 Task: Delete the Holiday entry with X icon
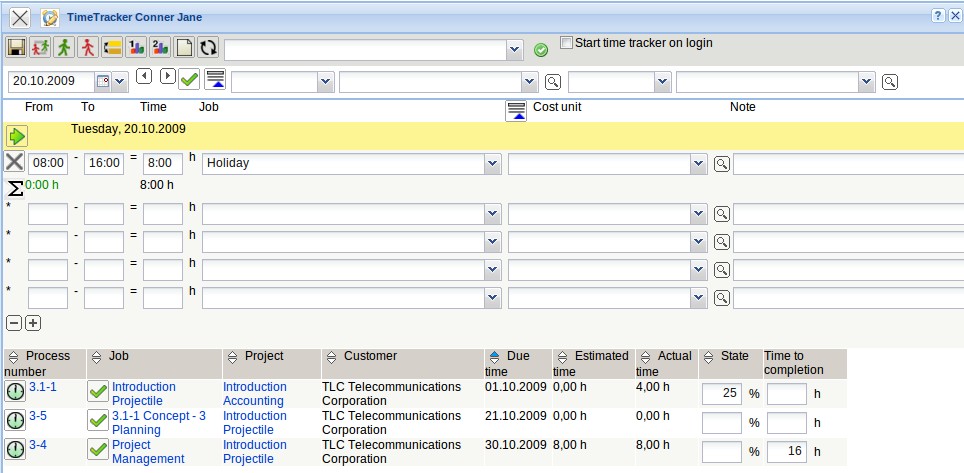tap(15, 162)
